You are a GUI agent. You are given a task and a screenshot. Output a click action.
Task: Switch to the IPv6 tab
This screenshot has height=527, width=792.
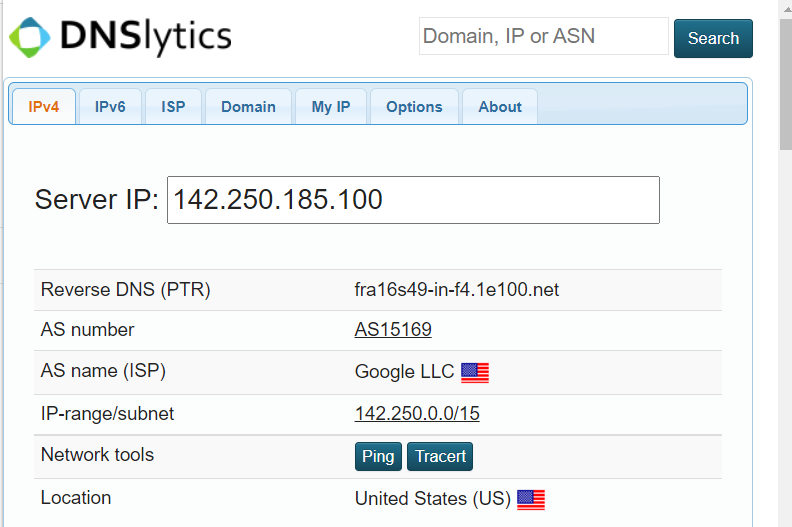point(110,107)
